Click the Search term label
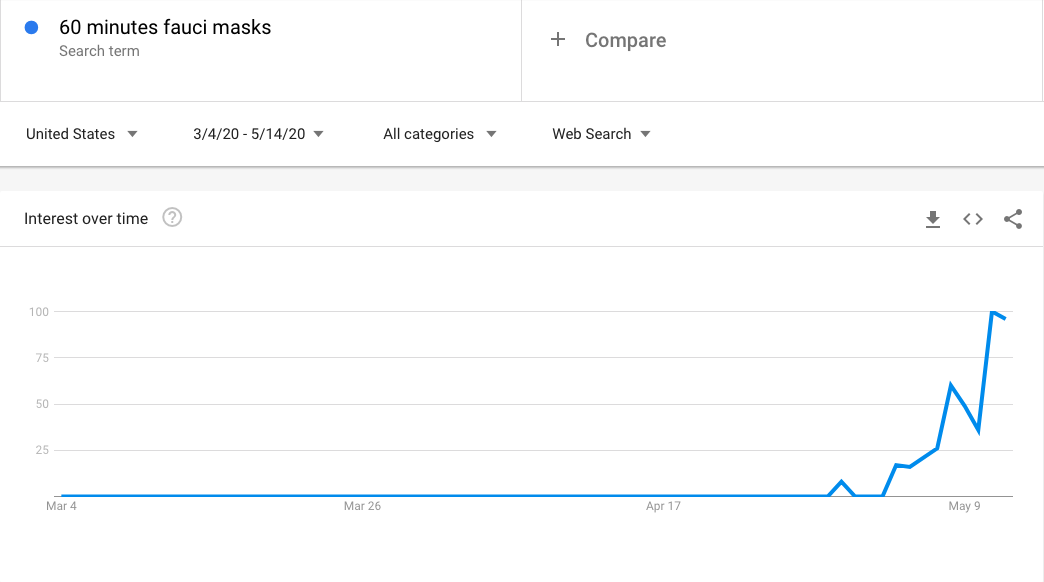1044x582 pixels. tap(99, 51)
